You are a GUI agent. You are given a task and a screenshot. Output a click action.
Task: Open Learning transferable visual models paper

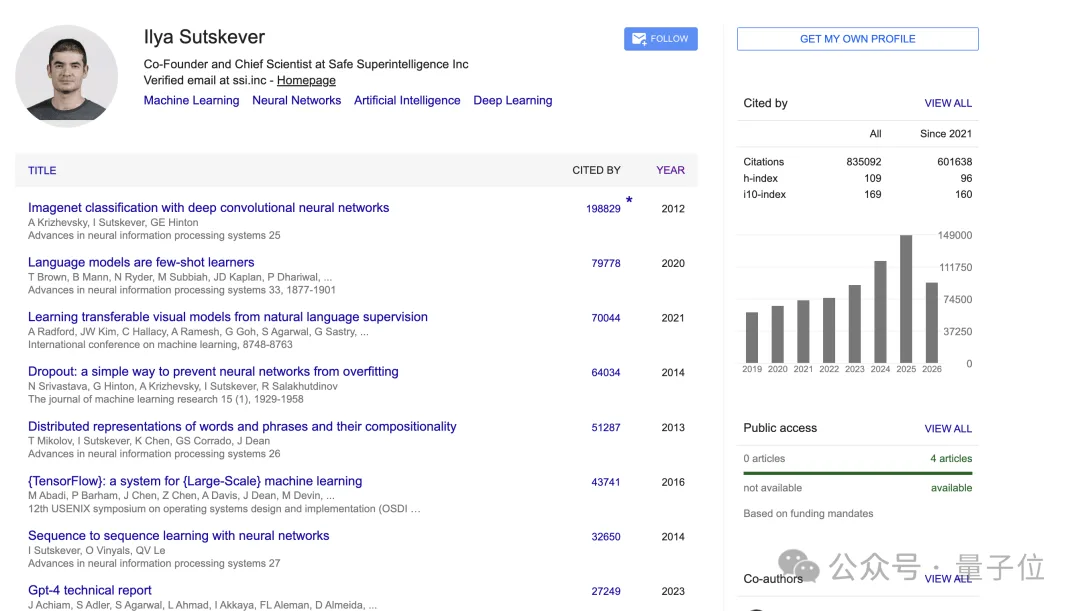[227, 317]
